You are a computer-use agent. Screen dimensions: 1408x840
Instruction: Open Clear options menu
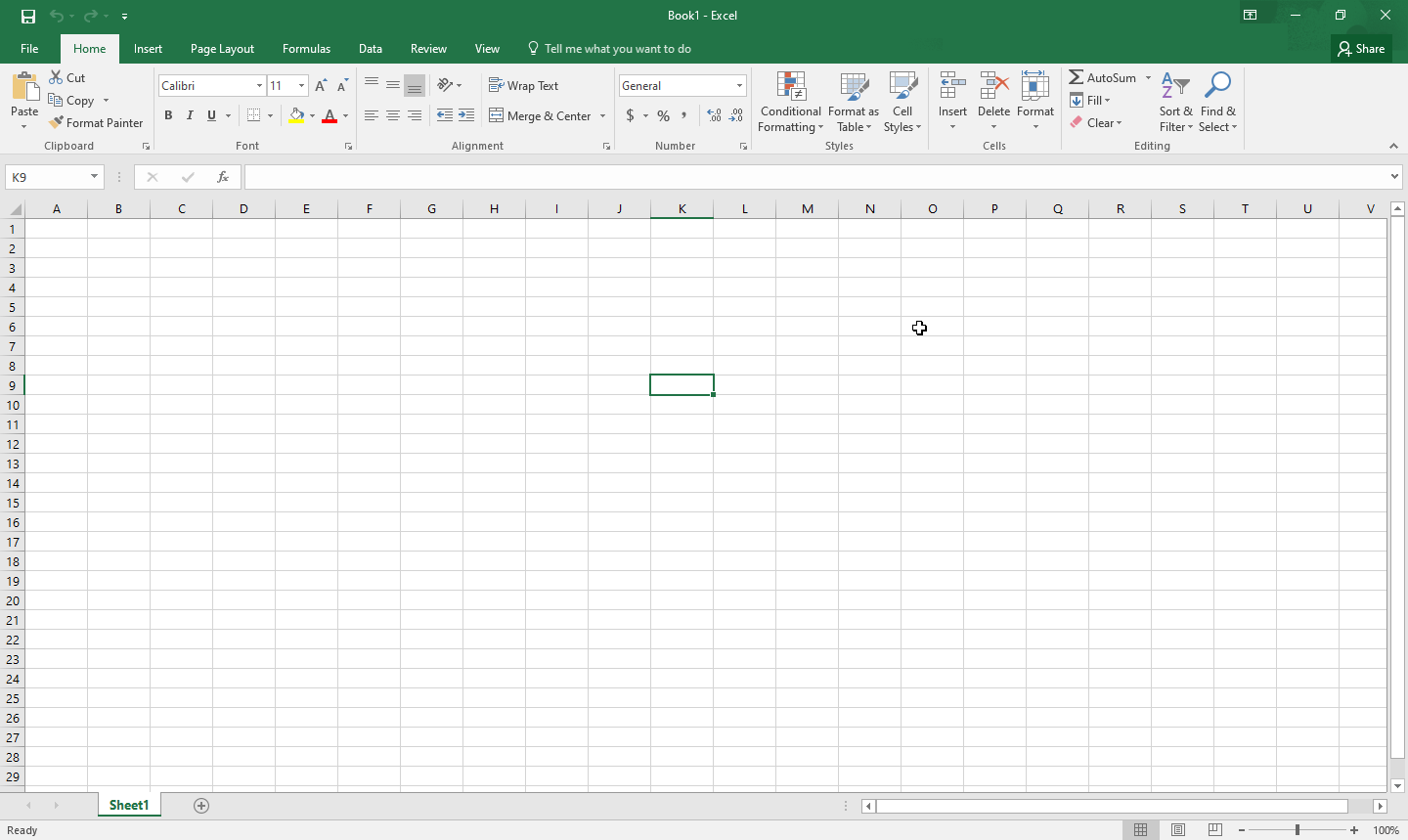coord(1095,122)
